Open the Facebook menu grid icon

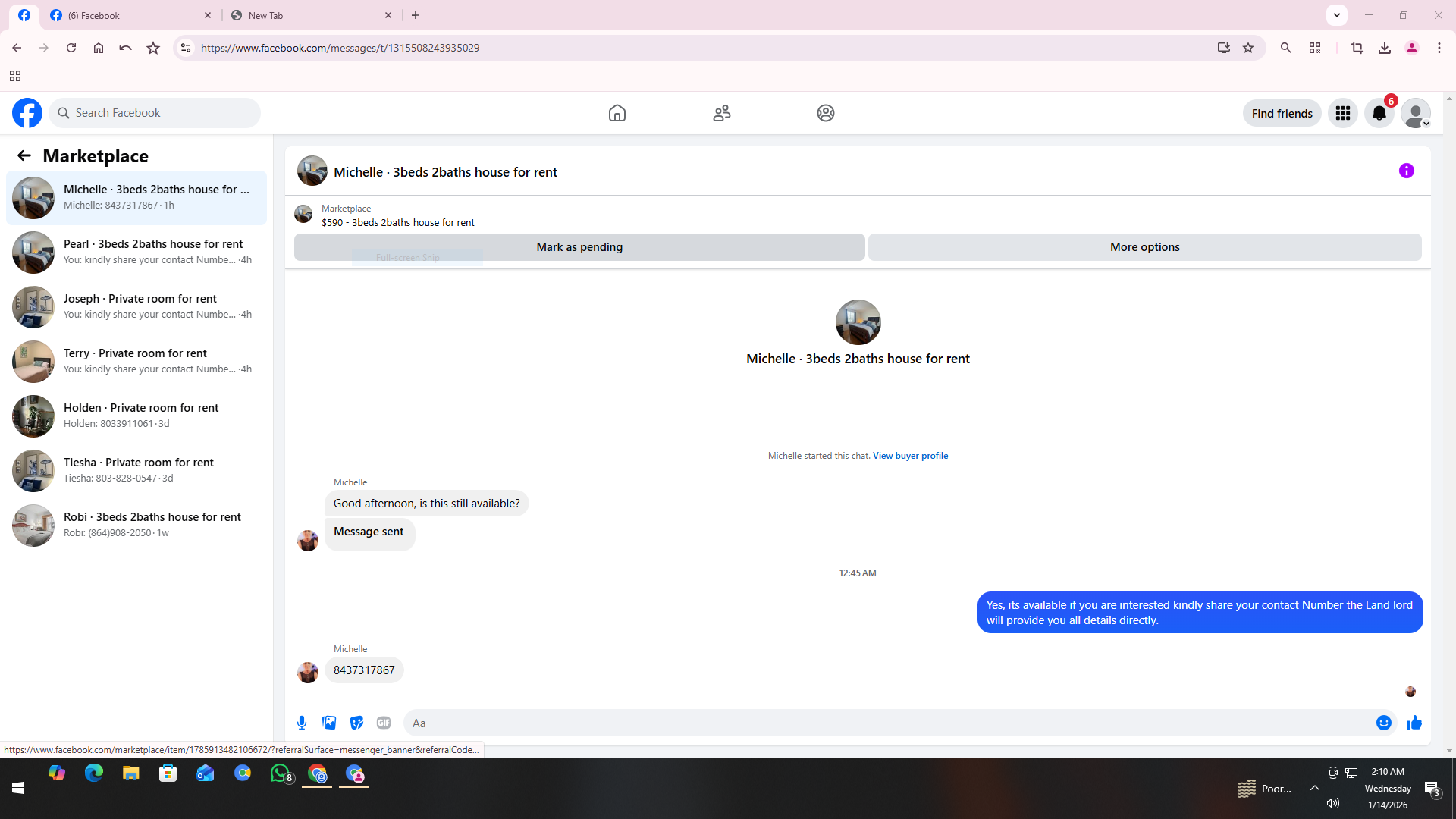tap(1342, 114)
